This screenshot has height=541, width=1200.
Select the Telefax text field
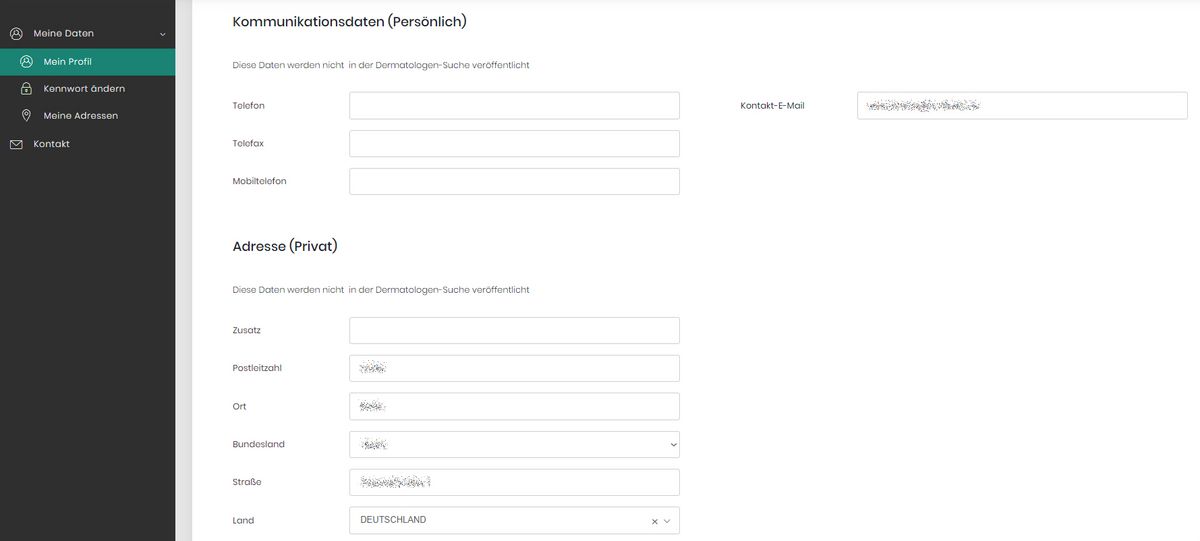[x=514, y=144]
